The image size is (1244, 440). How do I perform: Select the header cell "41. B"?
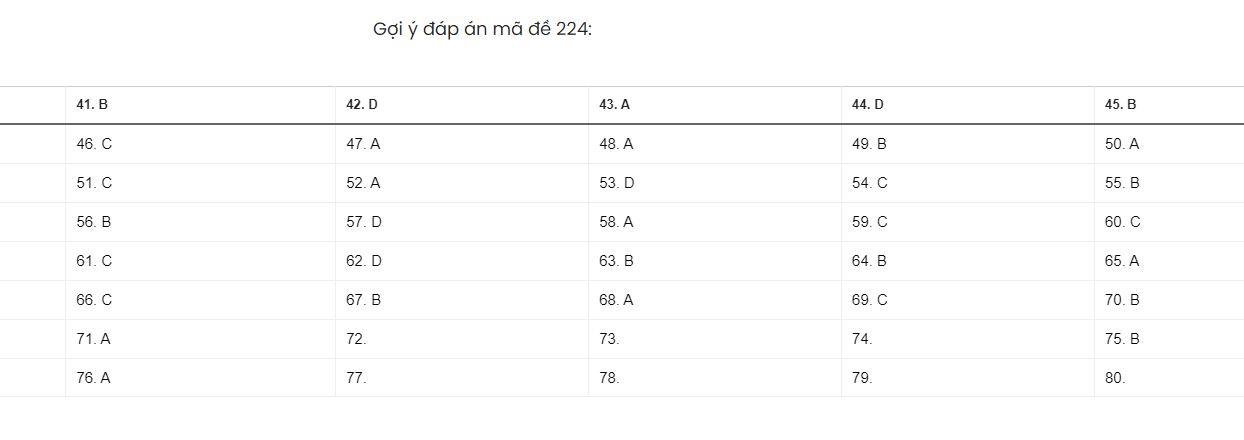[x=92, y=105]
